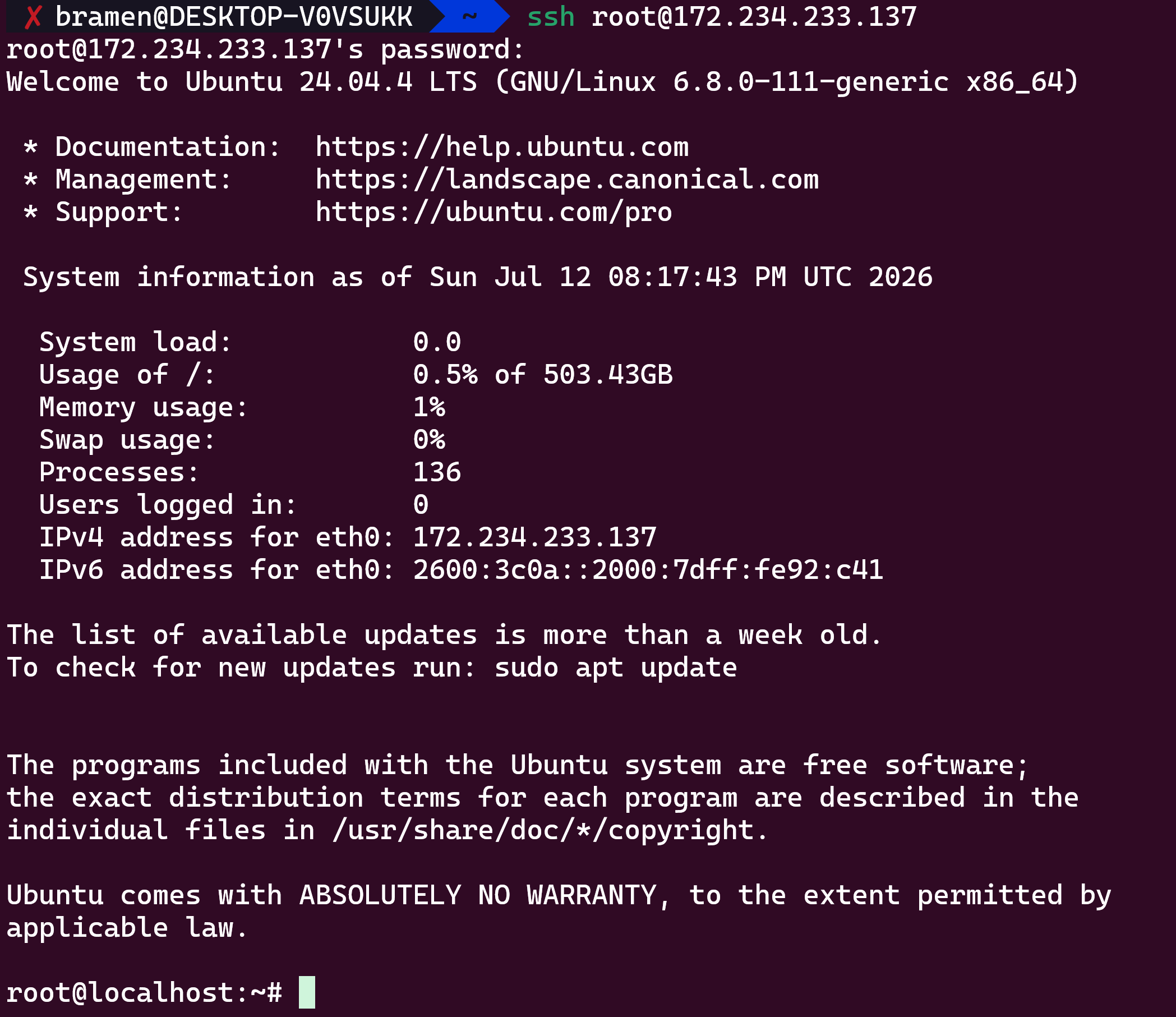Click the disk usage value 0.5% of 503.43GB
This screenshot has width=1176, height=1017.
point(543,375)
